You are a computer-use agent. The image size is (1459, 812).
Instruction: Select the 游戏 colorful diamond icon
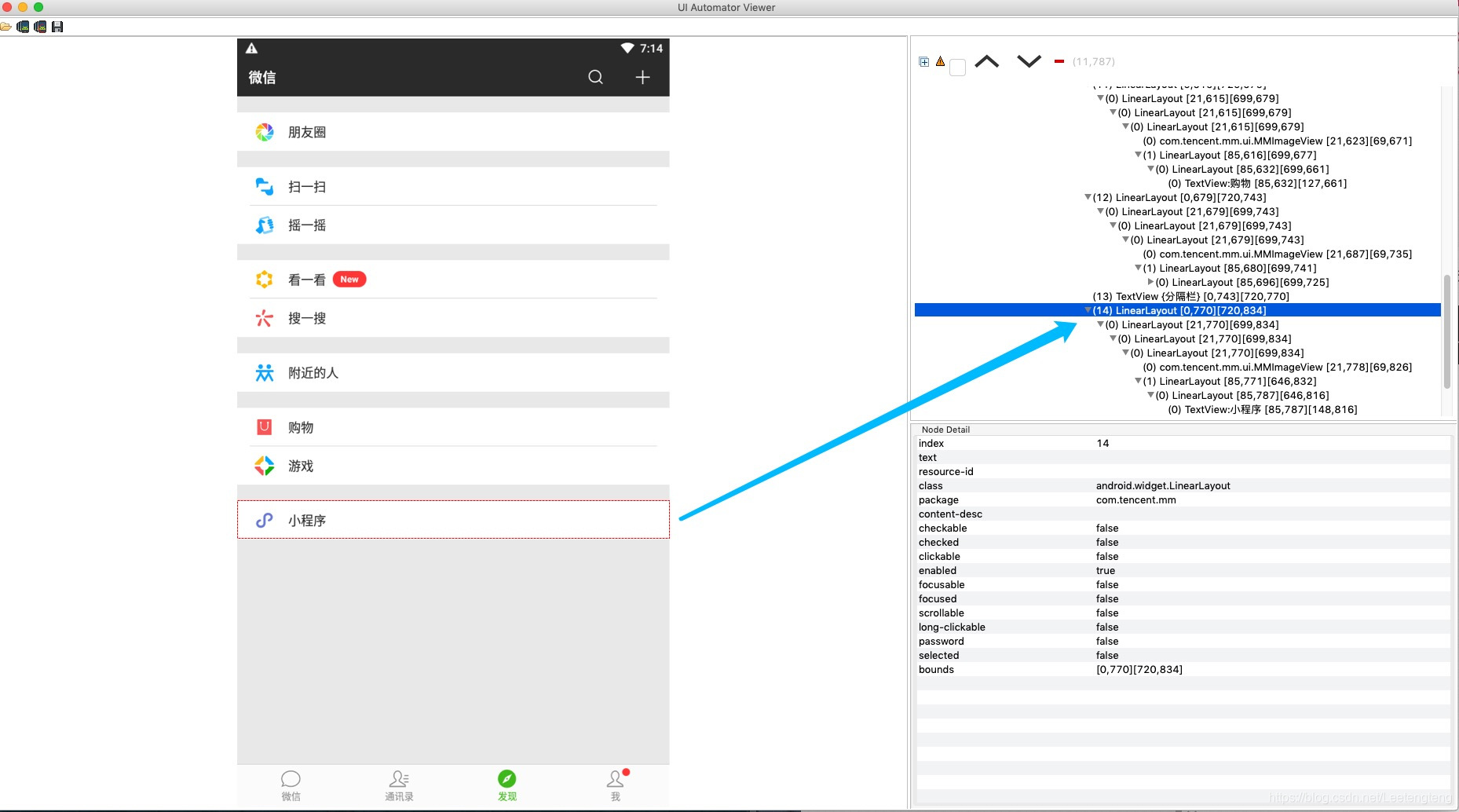click(x=265, y=466)
